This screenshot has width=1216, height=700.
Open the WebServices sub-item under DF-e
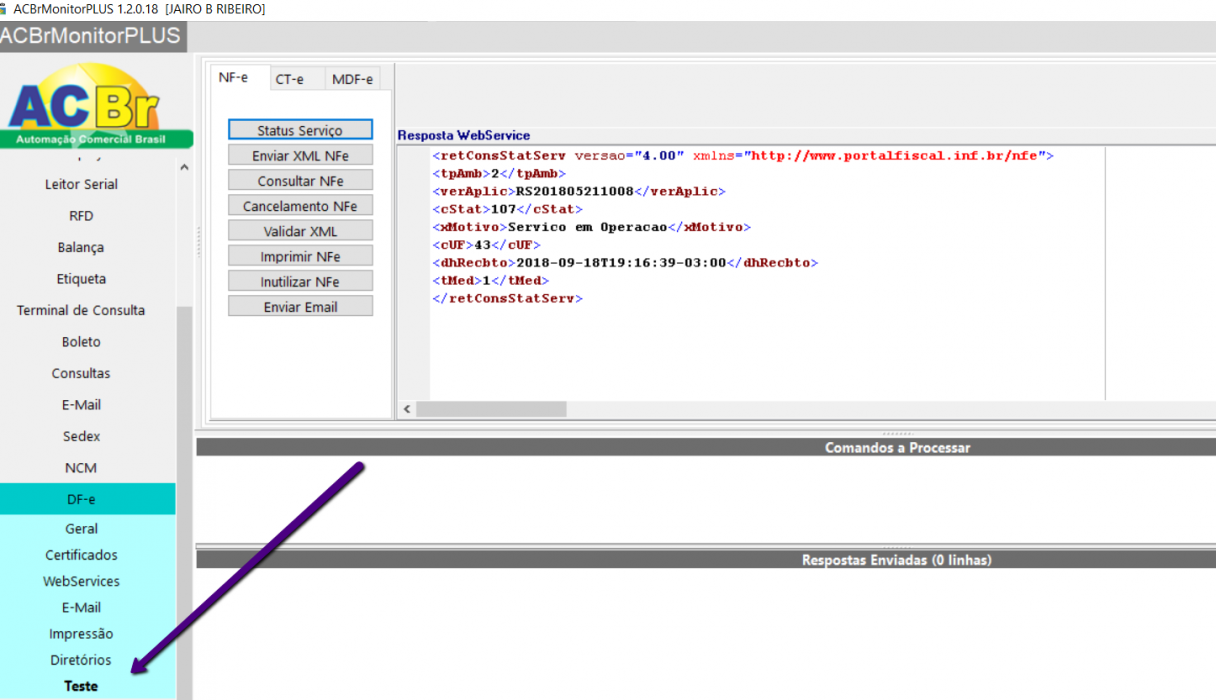tap(81, 581)
